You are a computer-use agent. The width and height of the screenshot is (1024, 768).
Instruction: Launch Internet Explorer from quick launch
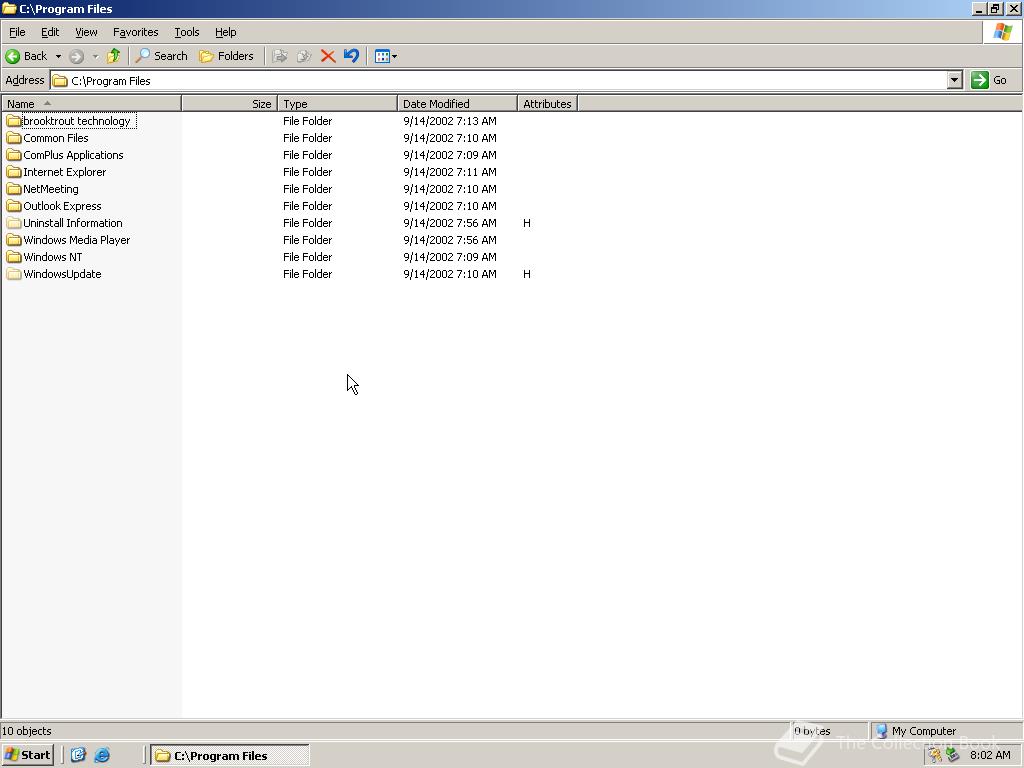[x=102, y=755]
